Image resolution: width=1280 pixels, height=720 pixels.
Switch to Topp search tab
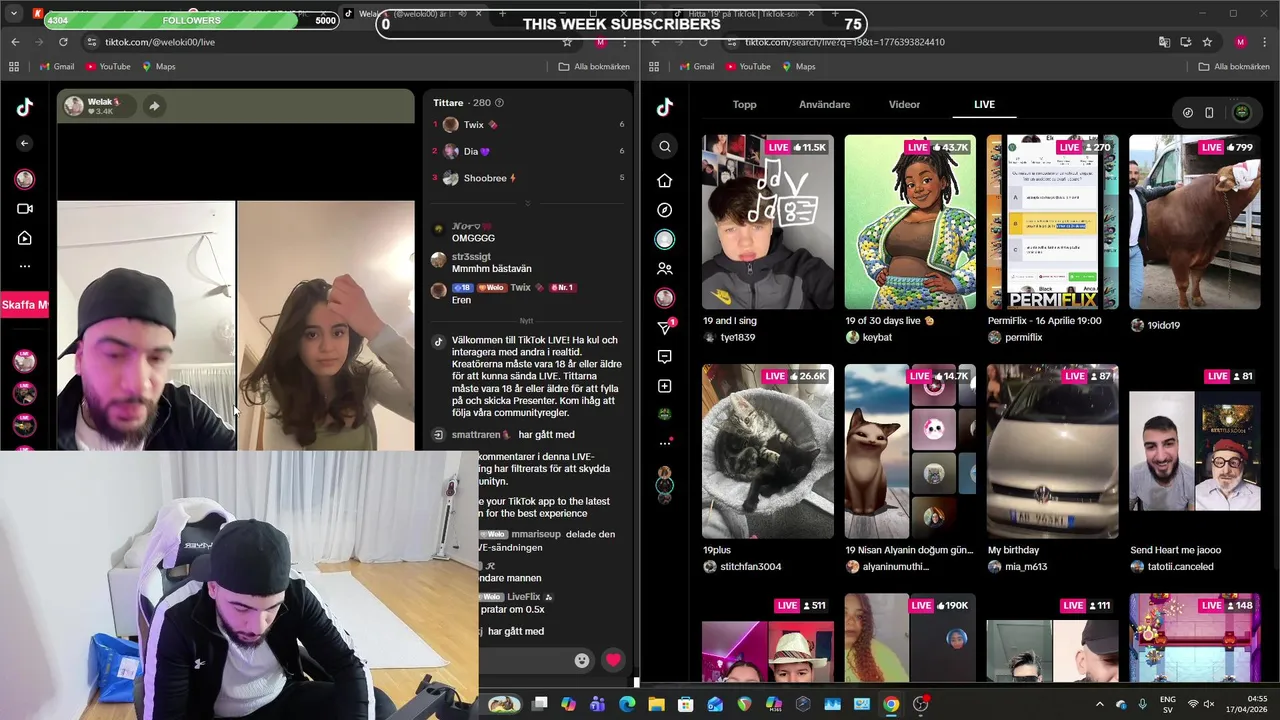point(744,104)
